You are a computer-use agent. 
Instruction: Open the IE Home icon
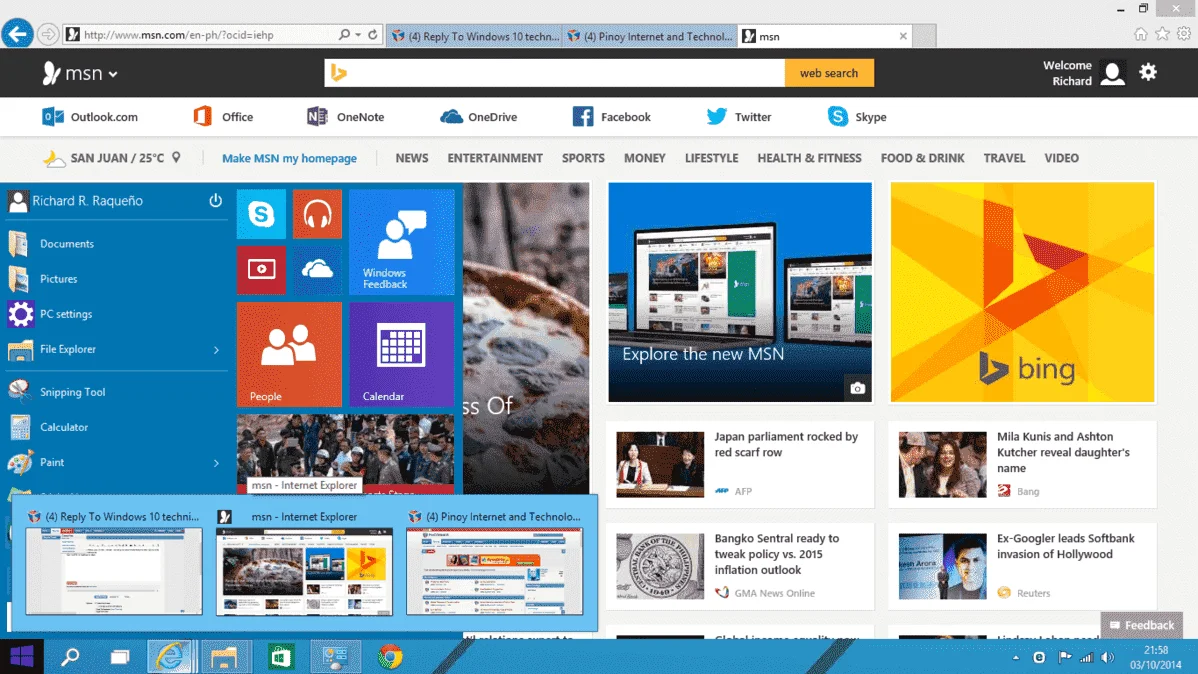(1141, 34)
